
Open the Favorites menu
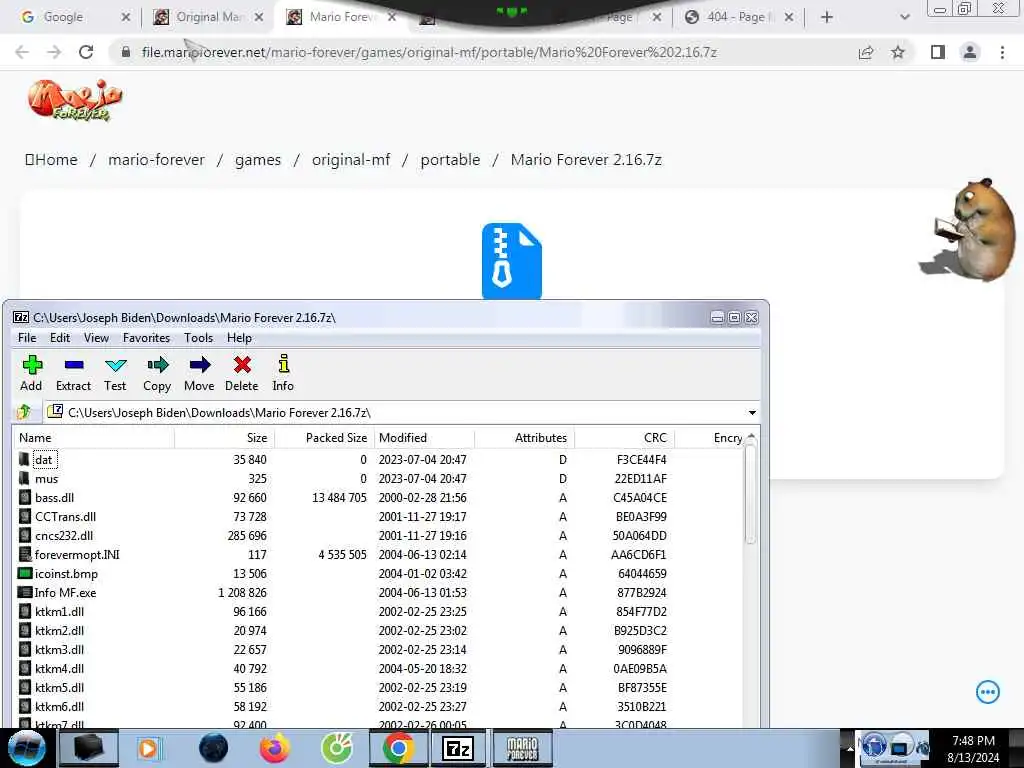(x=146, y=338)
